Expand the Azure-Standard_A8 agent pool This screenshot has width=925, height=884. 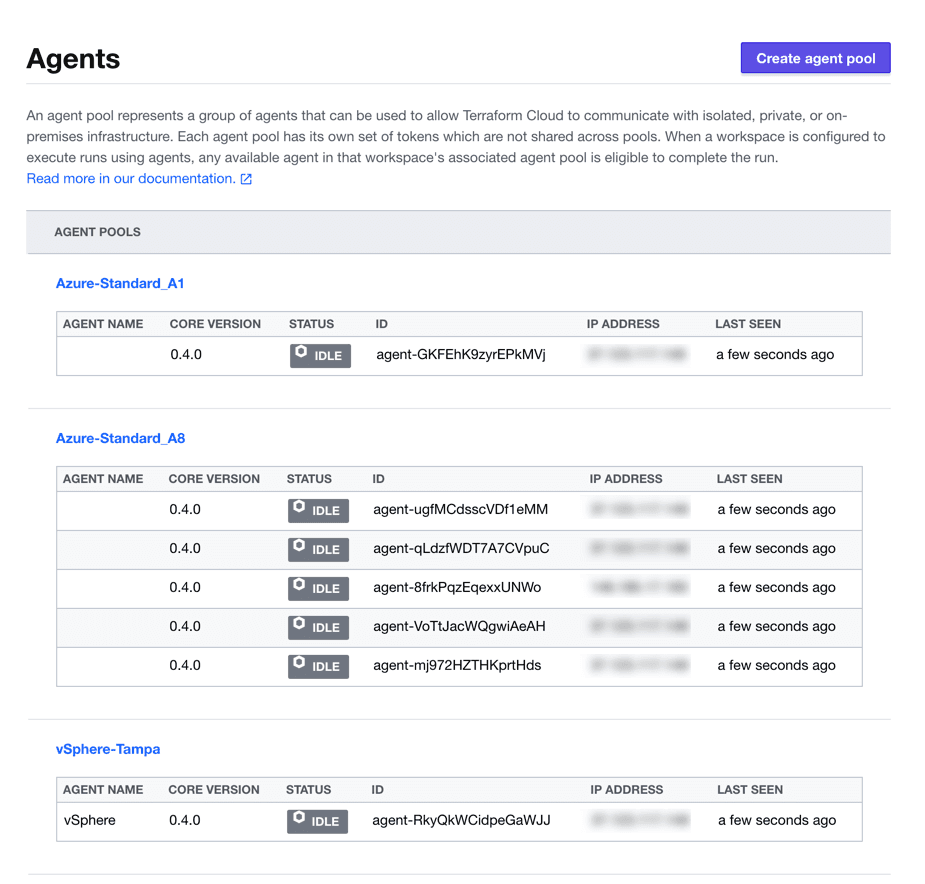tap(120, 438)
